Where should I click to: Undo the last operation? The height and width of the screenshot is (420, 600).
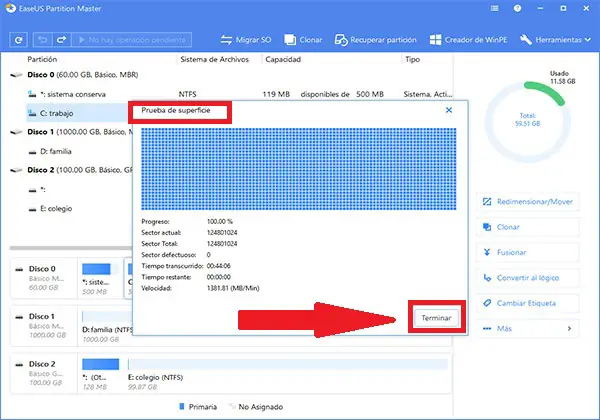click(x=43, y=40)
